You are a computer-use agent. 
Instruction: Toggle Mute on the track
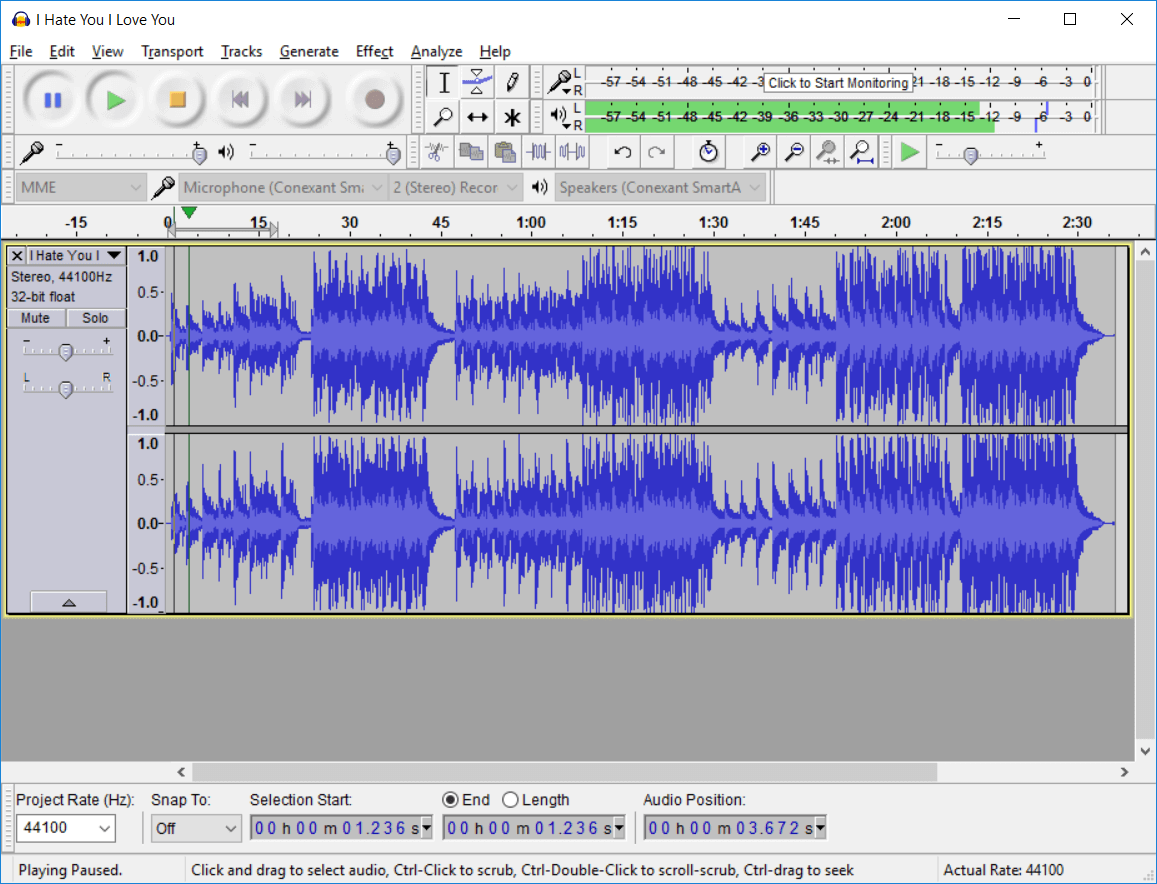click(35, 318)
